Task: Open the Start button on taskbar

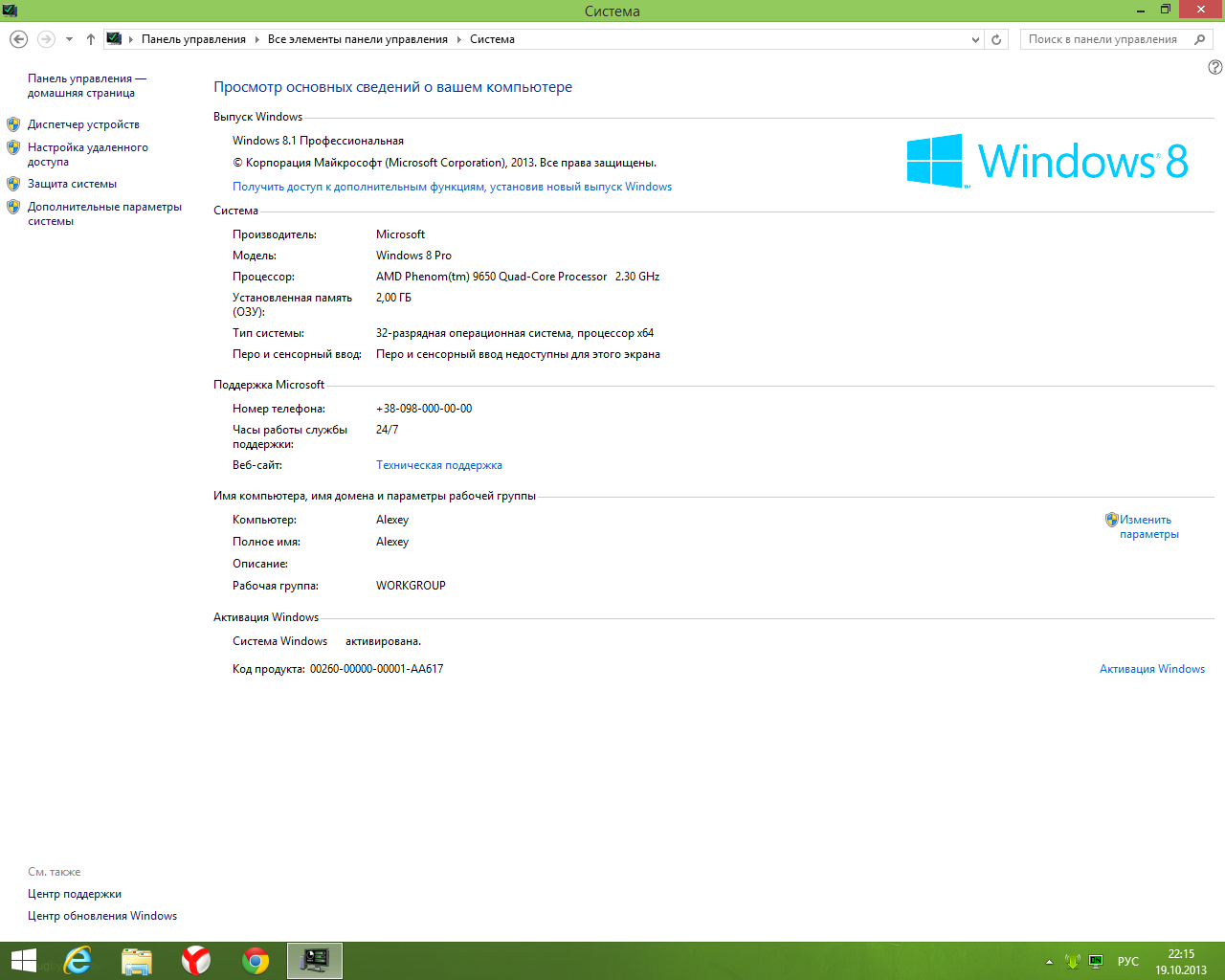Action: tap(23, 961)
